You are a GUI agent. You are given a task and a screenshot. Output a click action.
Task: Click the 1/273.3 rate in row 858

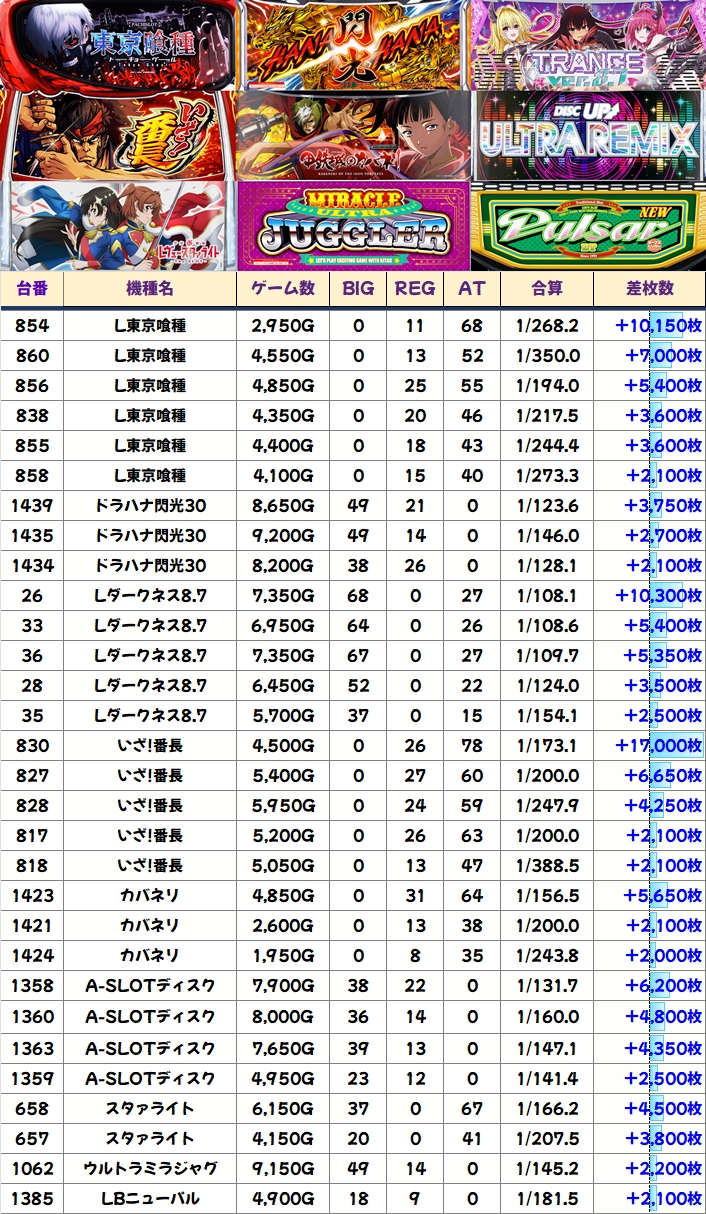pyautogui.click(x=547, y=475)
